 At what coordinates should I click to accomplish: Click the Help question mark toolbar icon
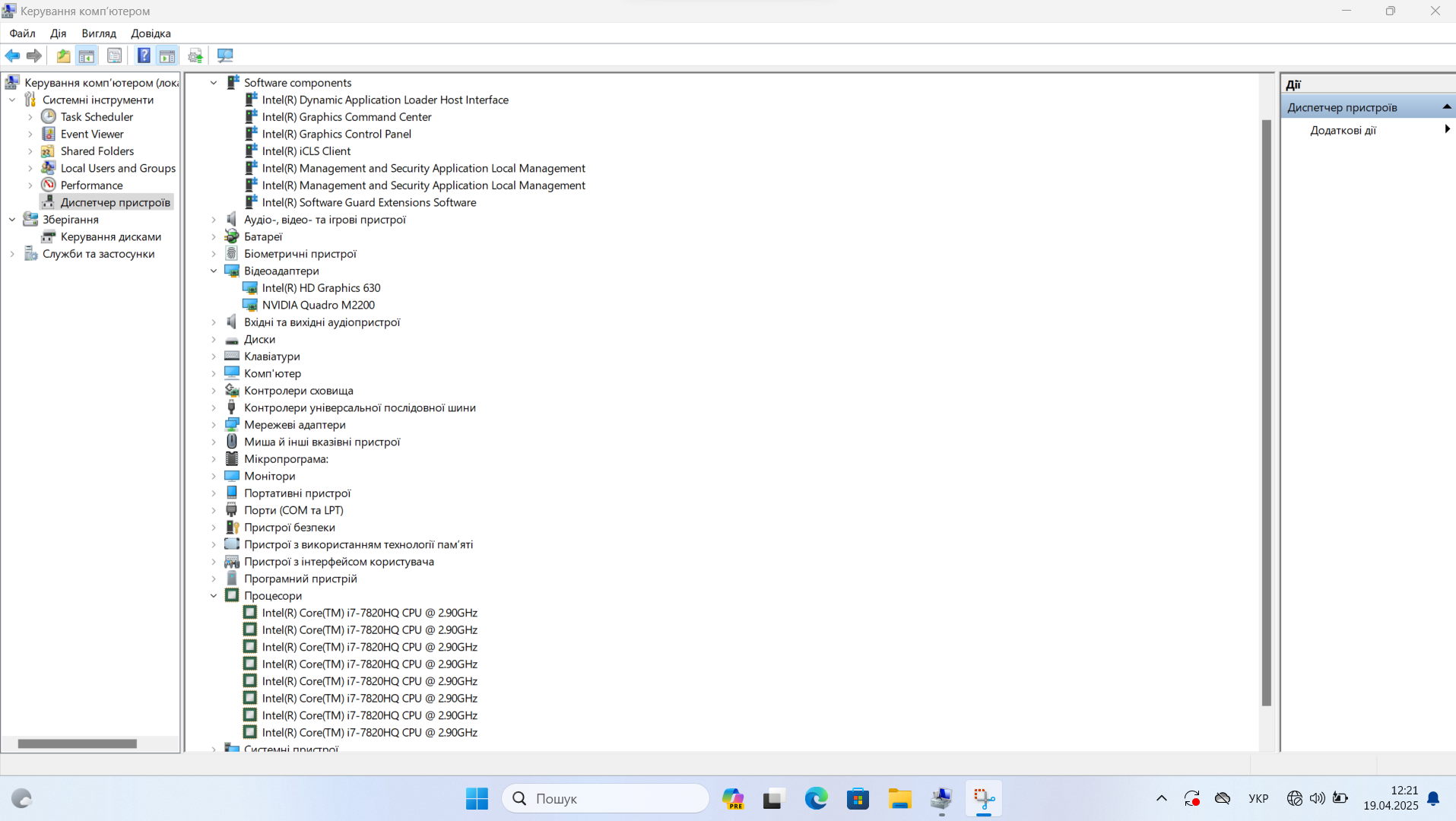pos(143,55)
